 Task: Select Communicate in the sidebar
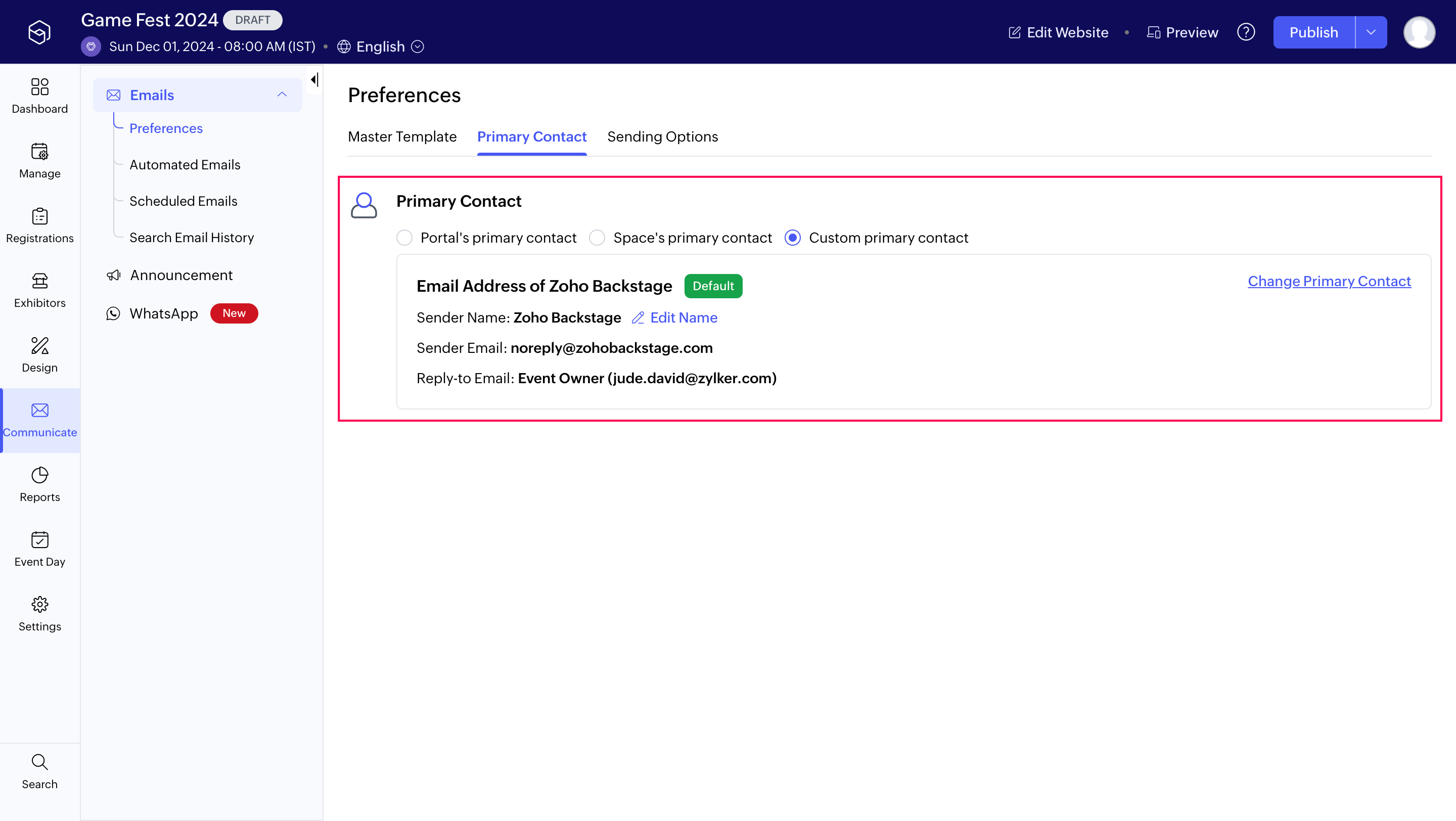(x=39, y=420)
